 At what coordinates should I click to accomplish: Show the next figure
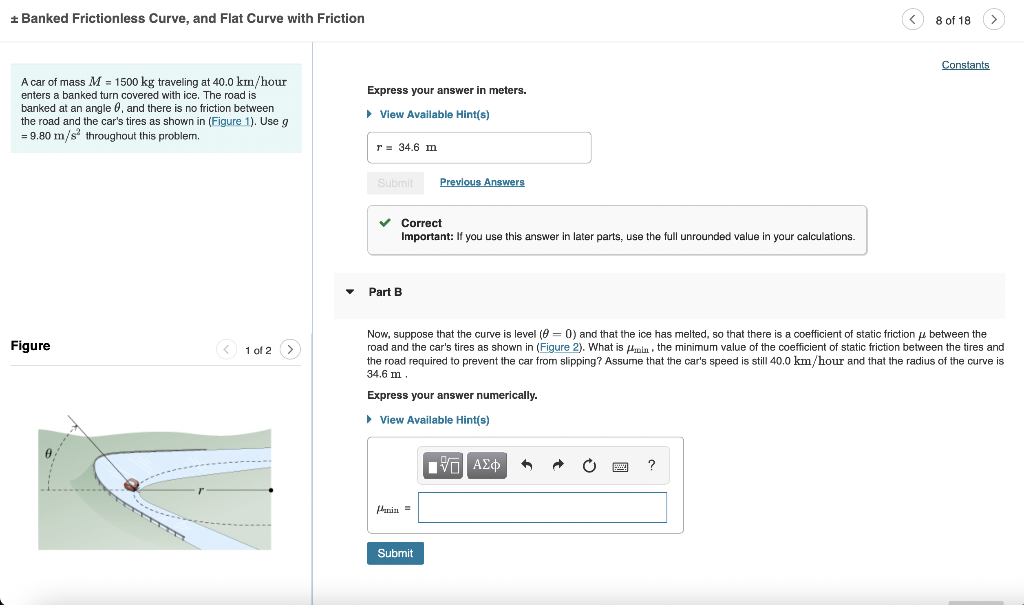click(289, 350)
